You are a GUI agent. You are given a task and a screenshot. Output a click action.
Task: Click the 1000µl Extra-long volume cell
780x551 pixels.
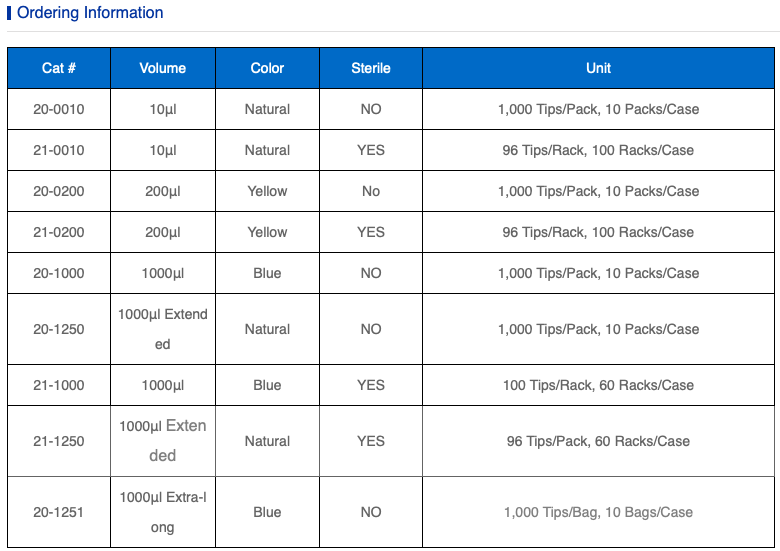163,512
